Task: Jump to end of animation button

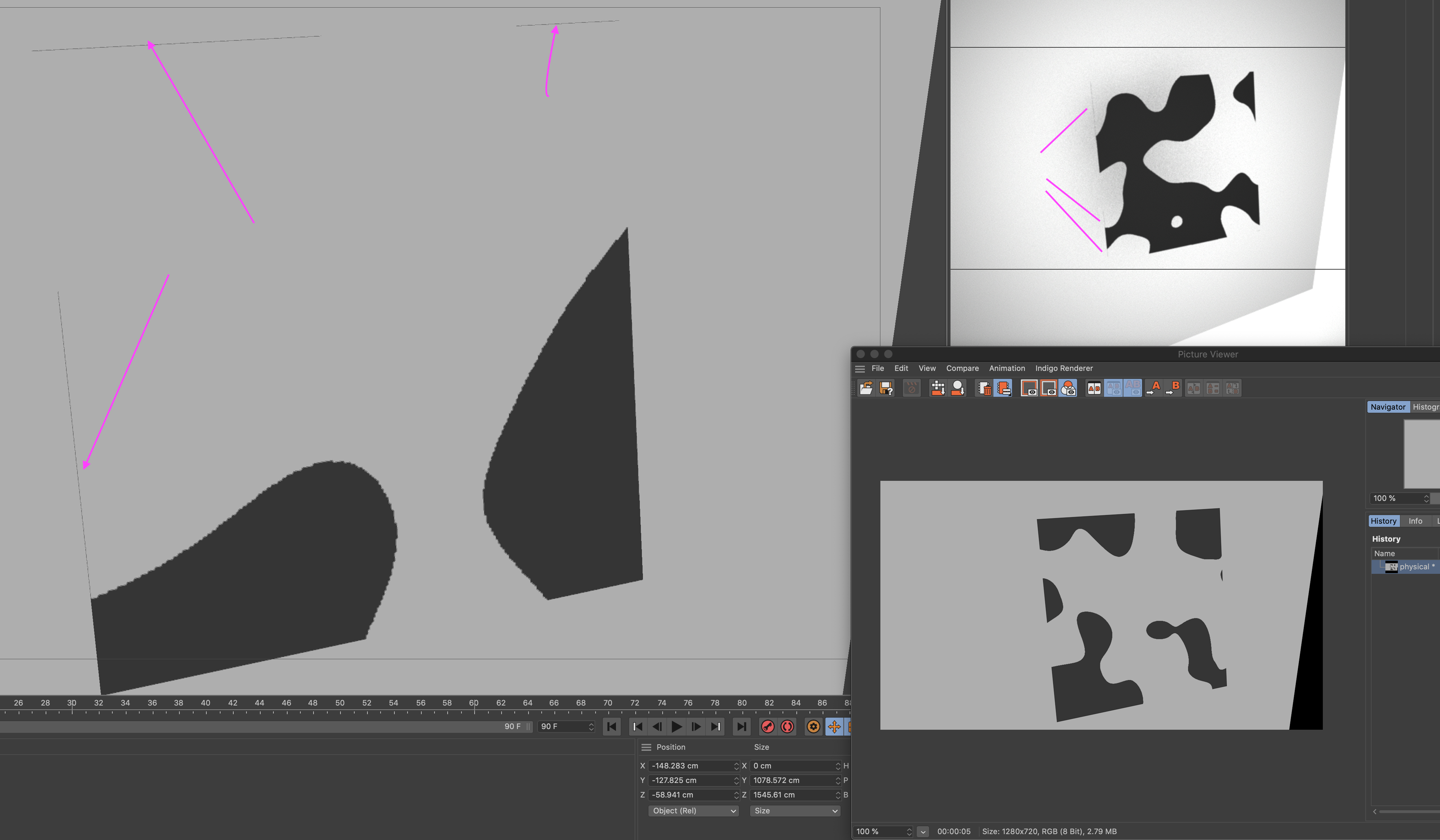Action: (x=741, y=726)
